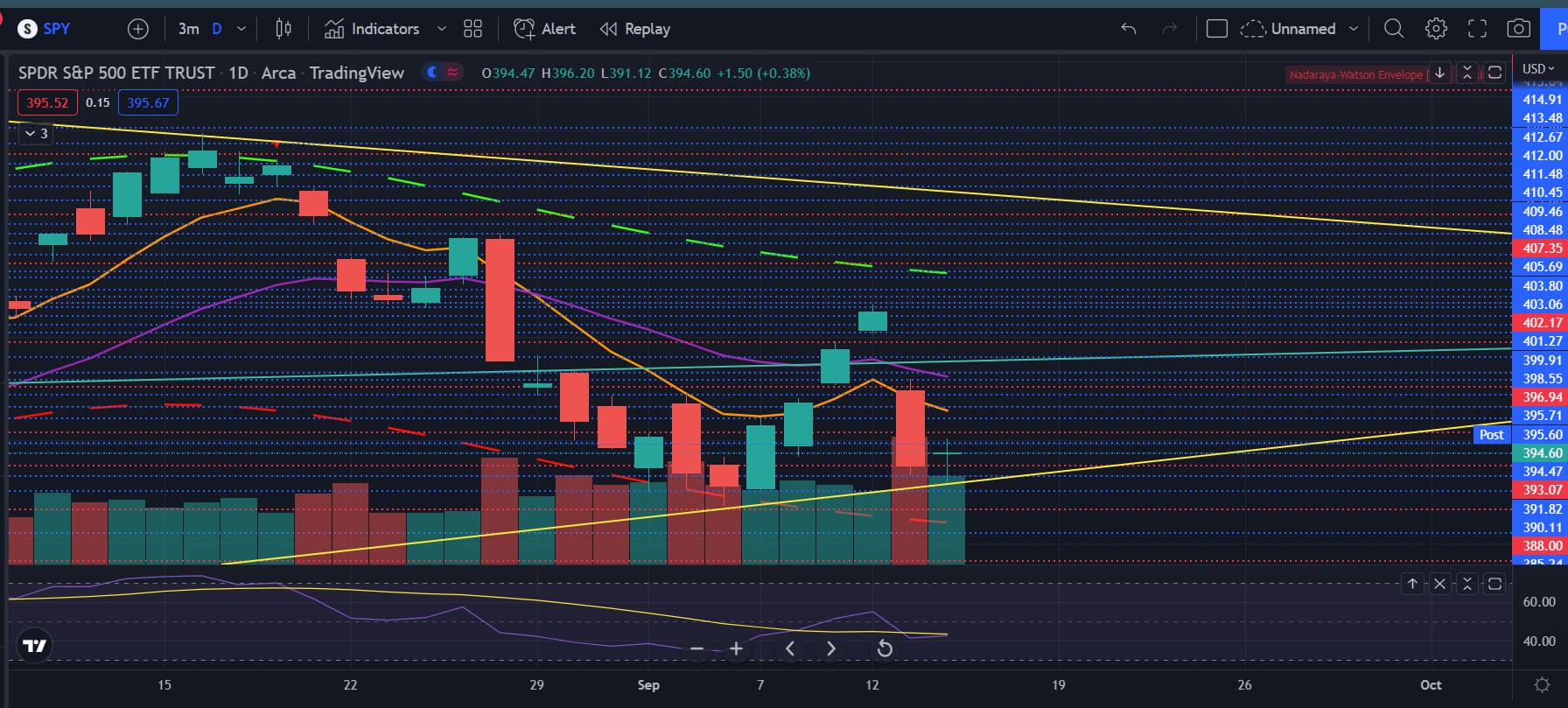Redo the last chart action
The height and width of the screenshot is (708, 1568).
[x=1170, y=29]
